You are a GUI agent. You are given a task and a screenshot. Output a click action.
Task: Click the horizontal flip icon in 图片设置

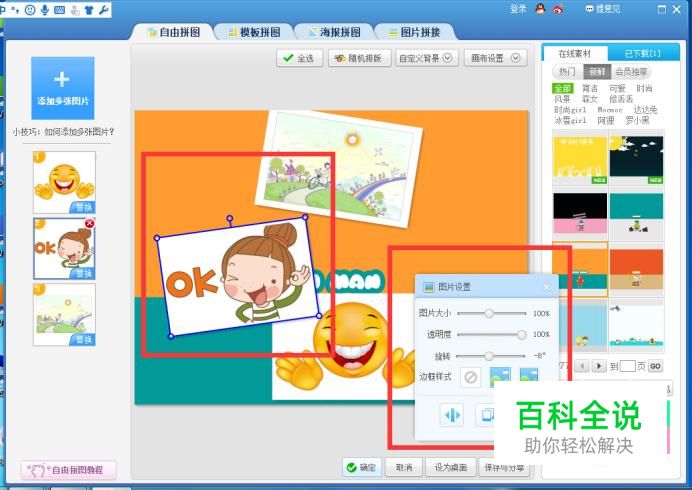(x=452, y=415)
